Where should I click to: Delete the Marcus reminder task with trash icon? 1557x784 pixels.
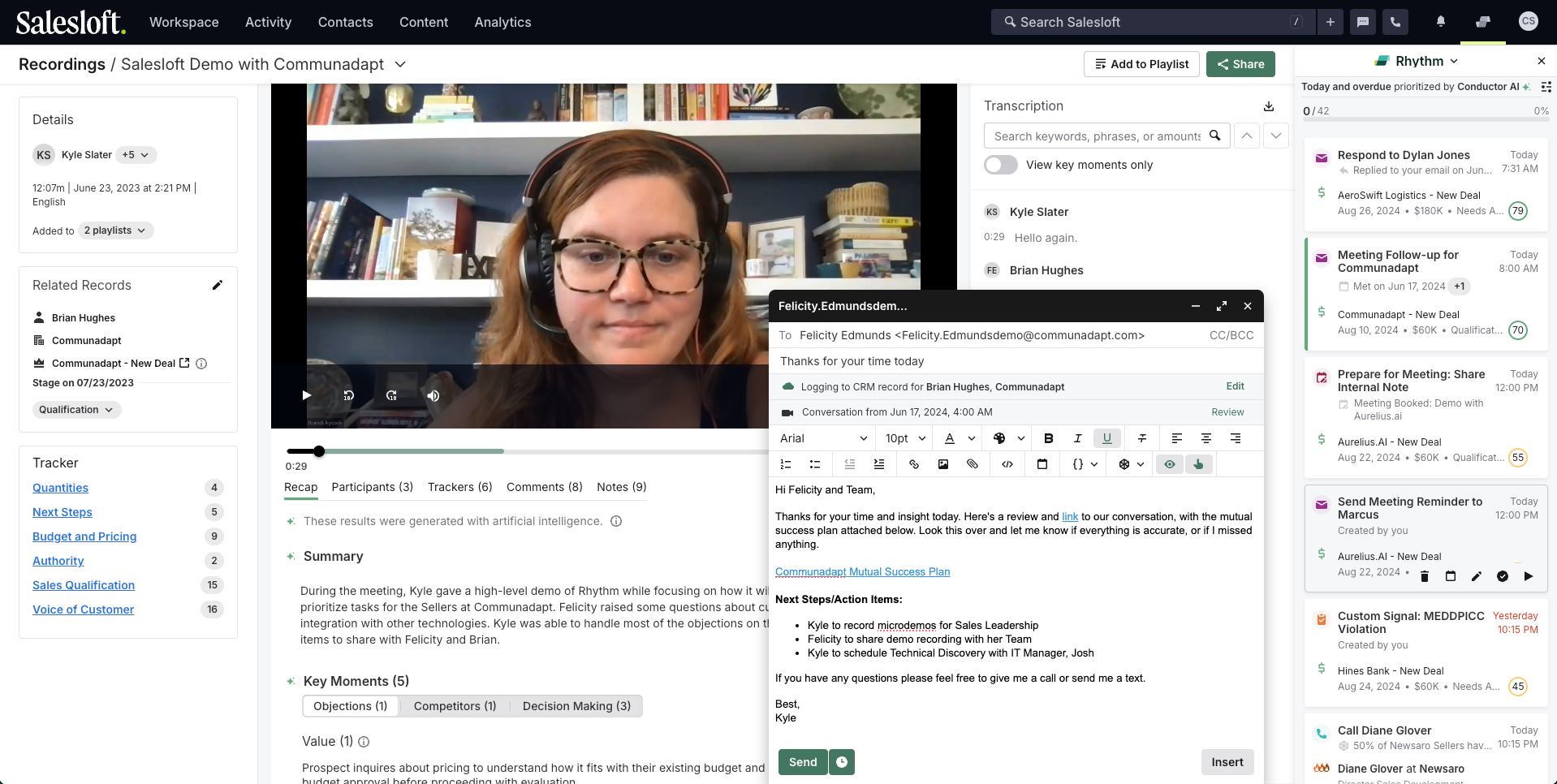[1424, 576]
